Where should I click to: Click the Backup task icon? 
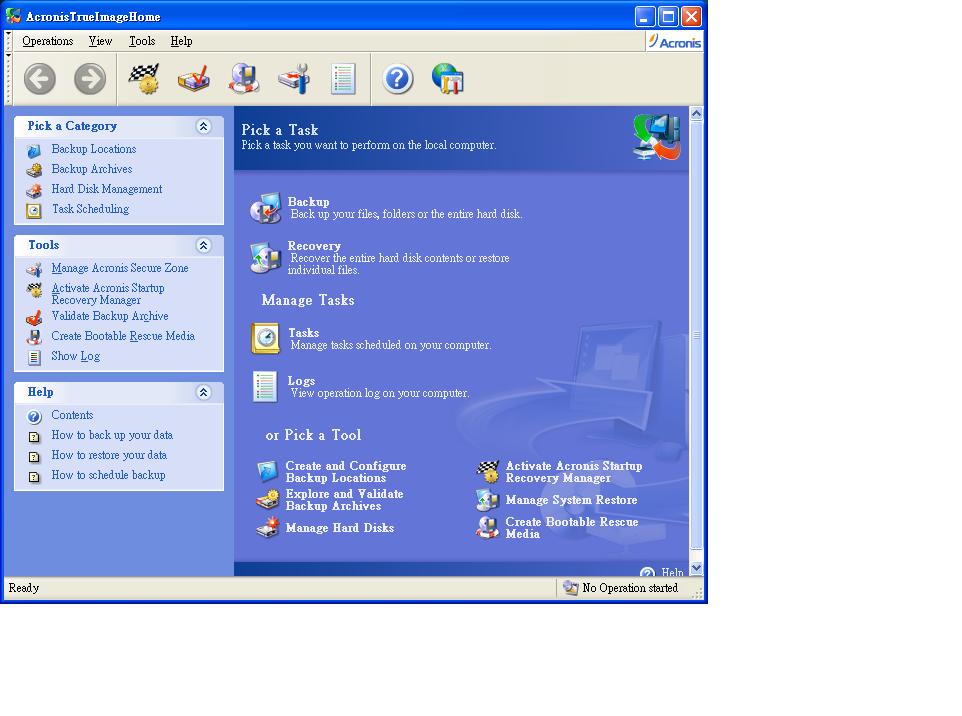266,207
